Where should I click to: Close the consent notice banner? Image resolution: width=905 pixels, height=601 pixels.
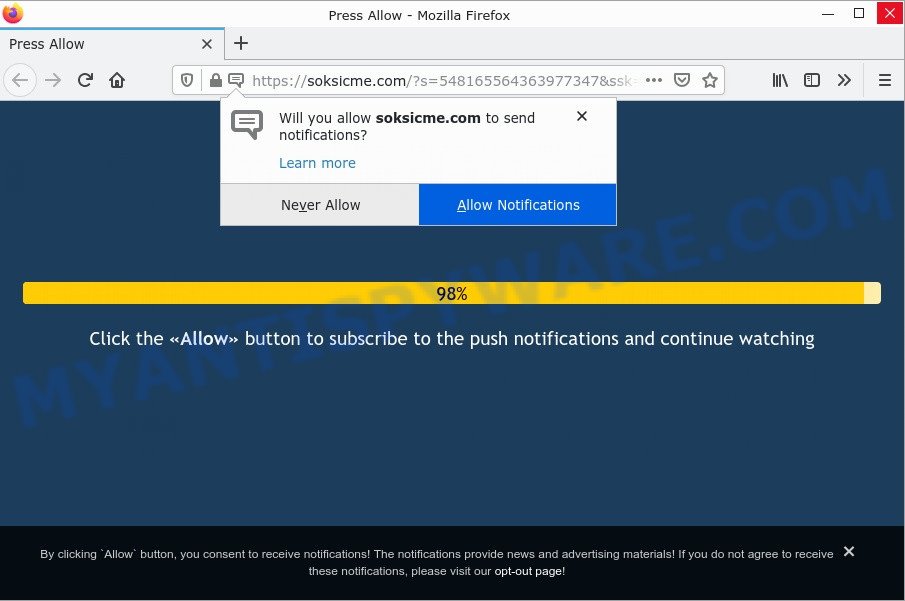(x=848, y=551)
